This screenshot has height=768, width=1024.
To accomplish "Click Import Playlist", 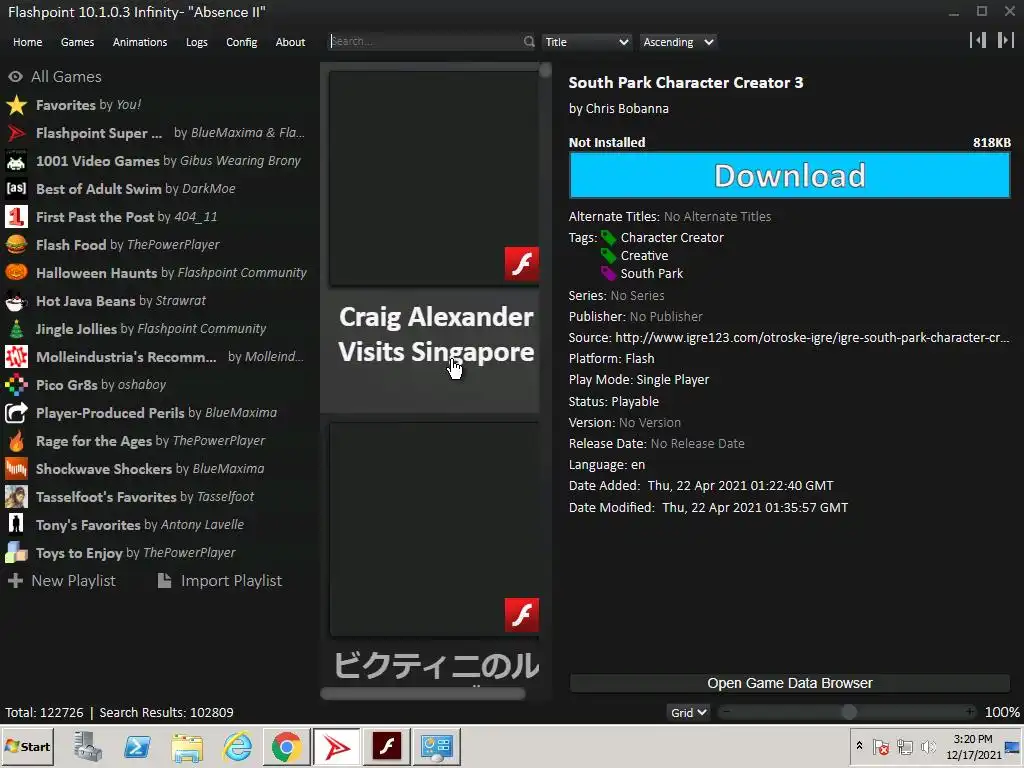I will tap(220, 581).
